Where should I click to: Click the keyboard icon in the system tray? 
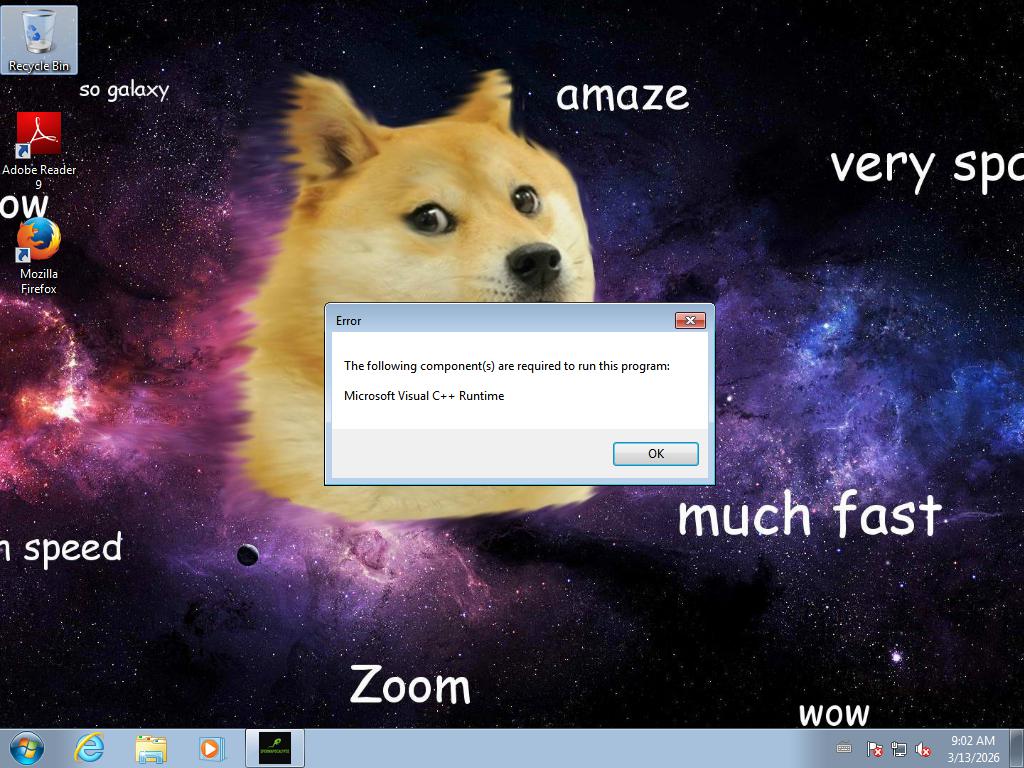[844, 748]
